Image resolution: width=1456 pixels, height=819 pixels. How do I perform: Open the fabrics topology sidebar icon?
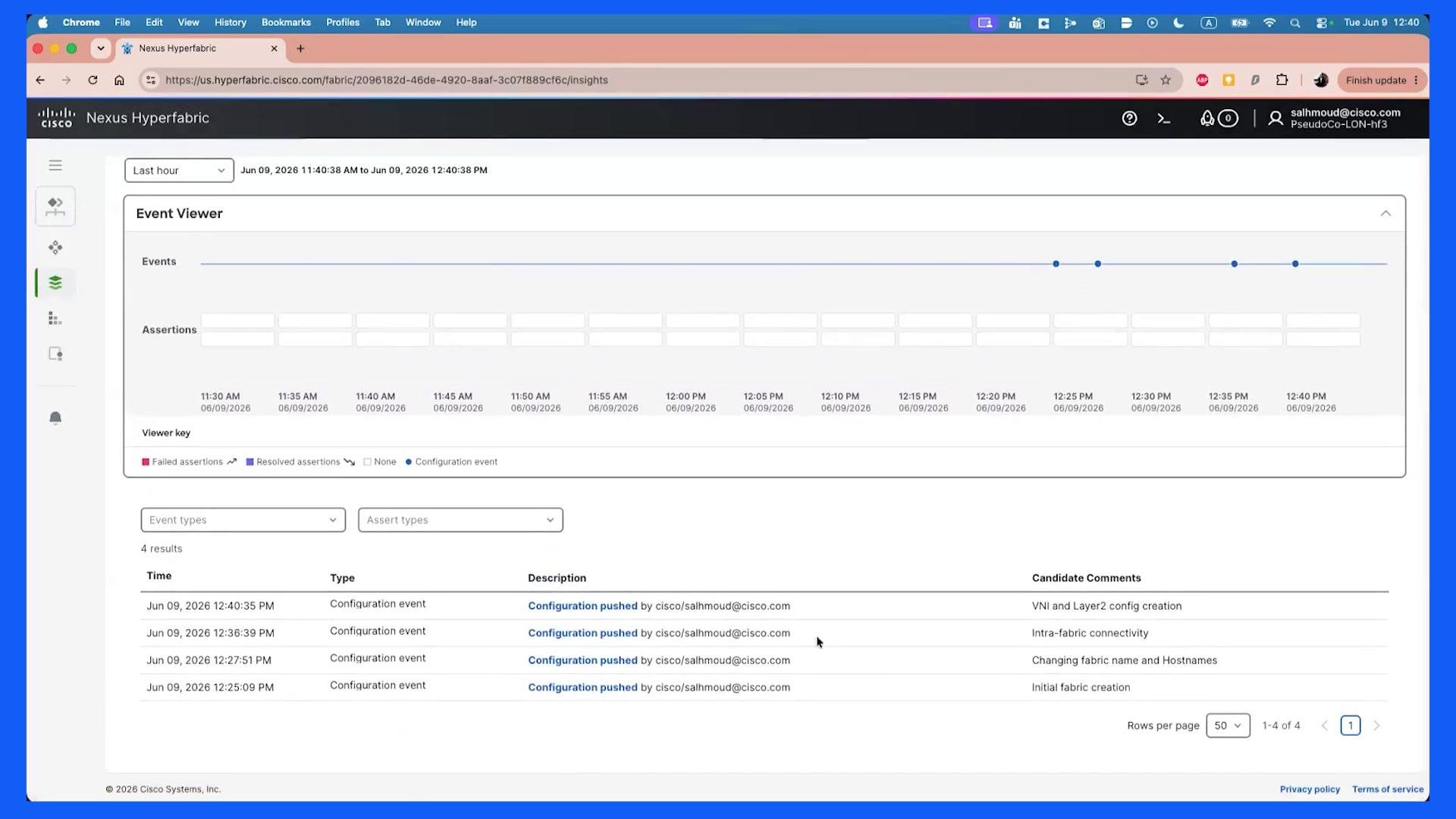55,206
